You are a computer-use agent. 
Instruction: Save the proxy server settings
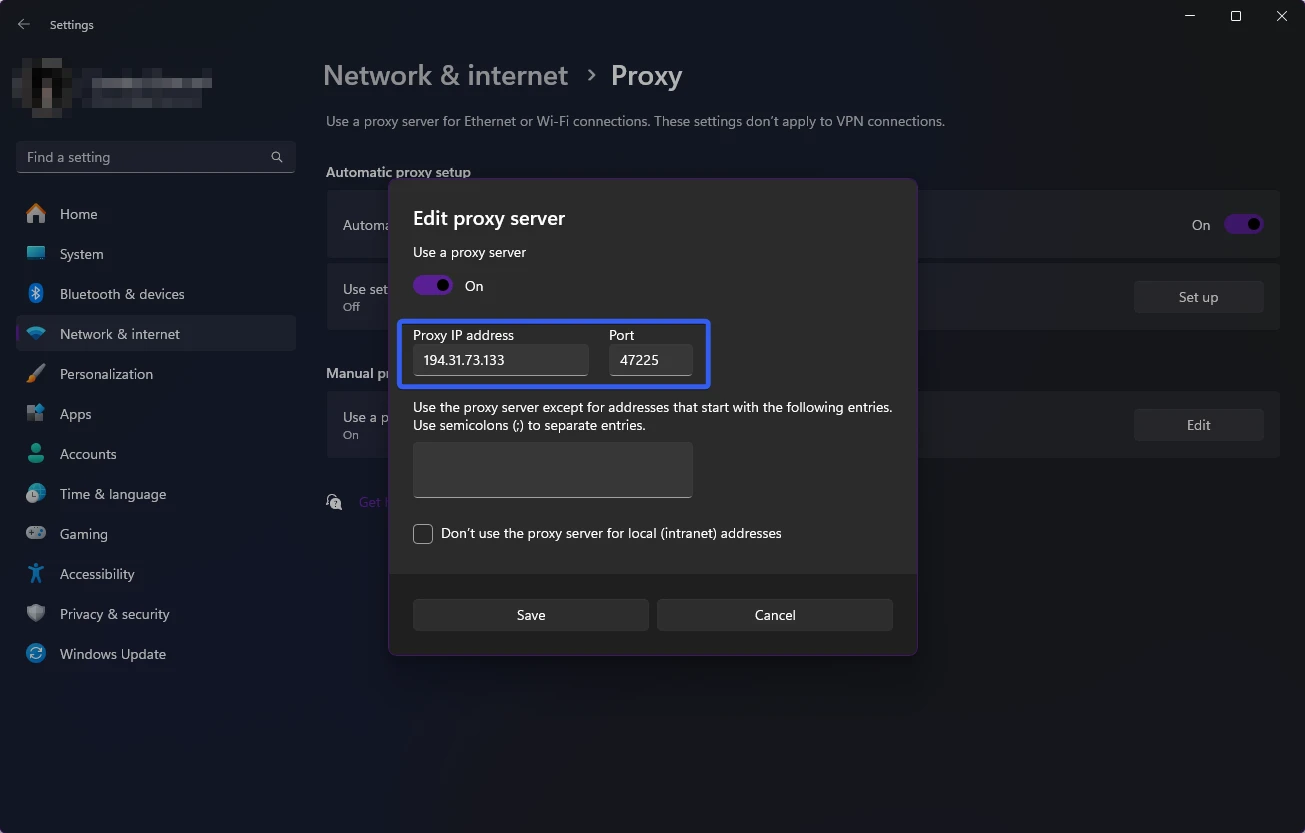pyautogui.click(x=530, y=615)
